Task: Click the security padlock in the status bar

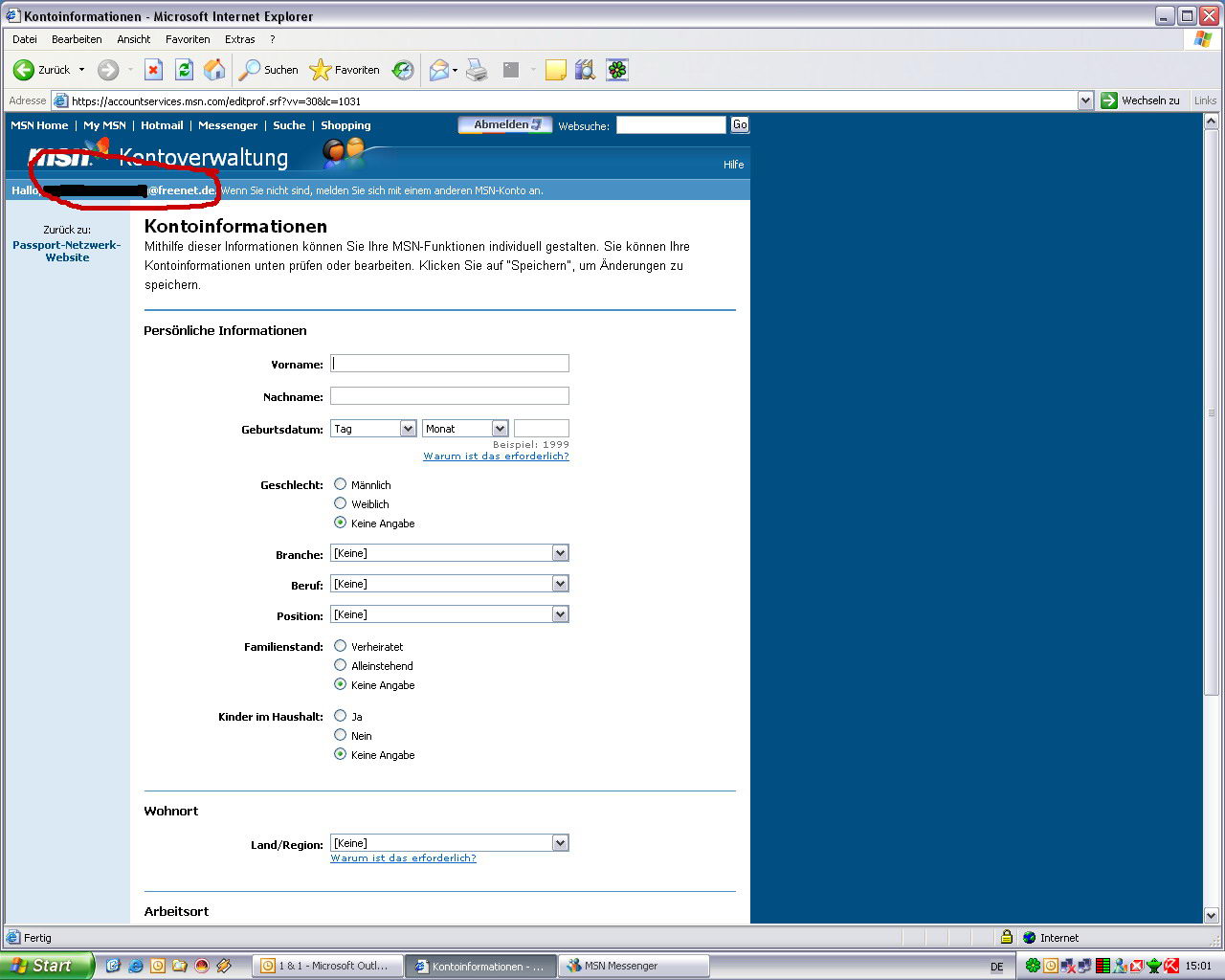Action: pyautogui.click(x=1006, y=937)
